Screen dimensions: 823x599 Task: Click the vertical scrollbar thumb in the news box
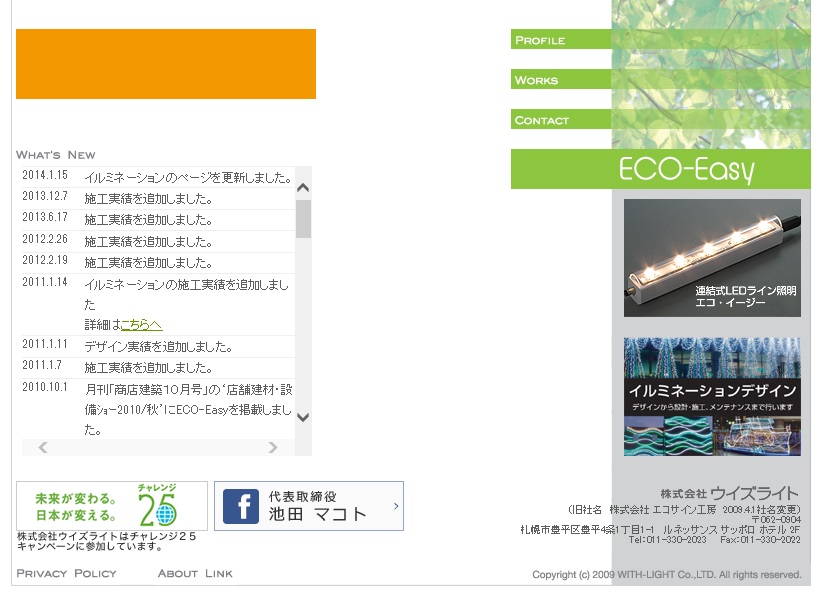point(303,219)
